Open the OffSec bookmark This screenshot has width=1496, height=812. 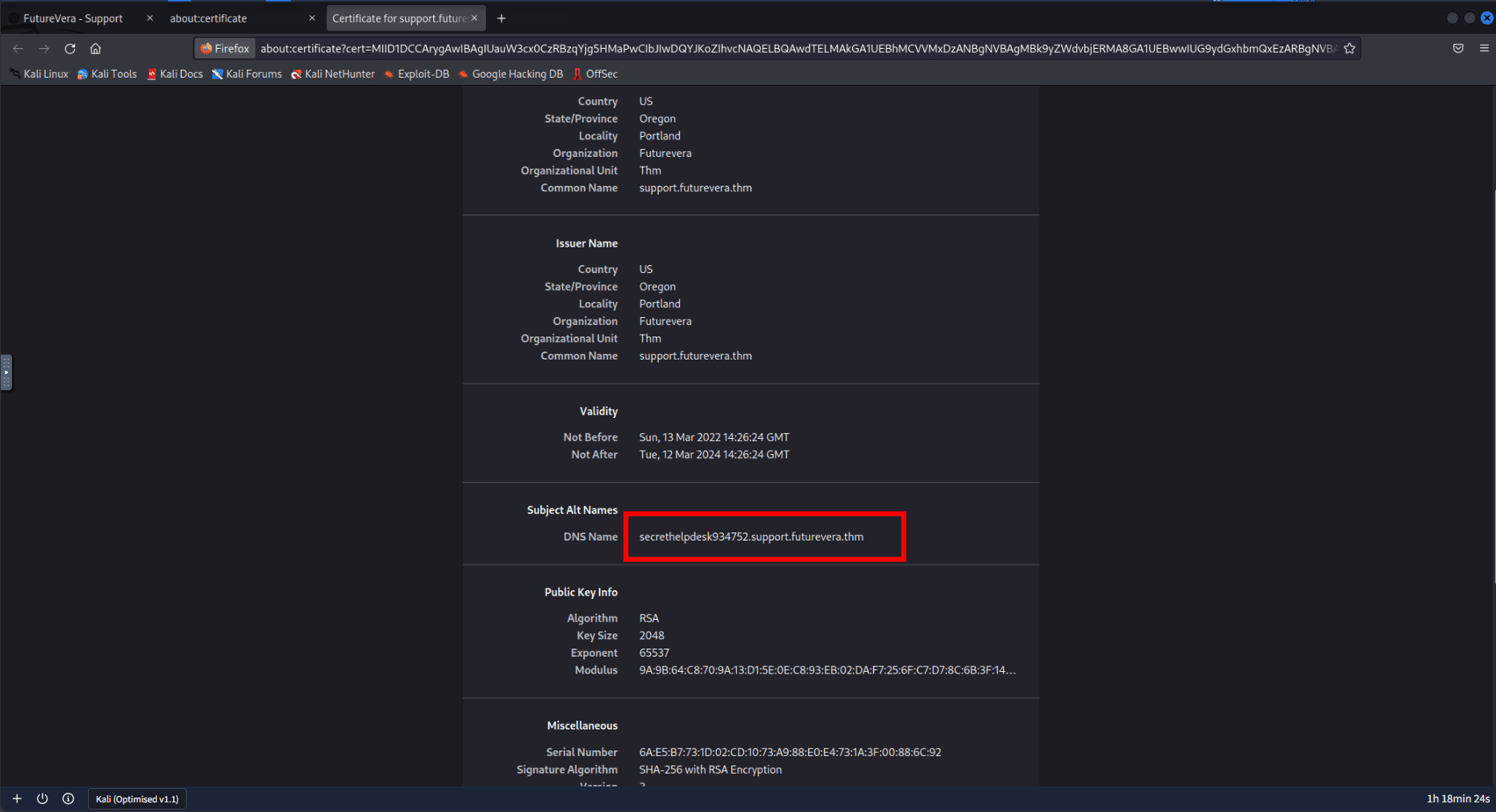coord(595,74)
